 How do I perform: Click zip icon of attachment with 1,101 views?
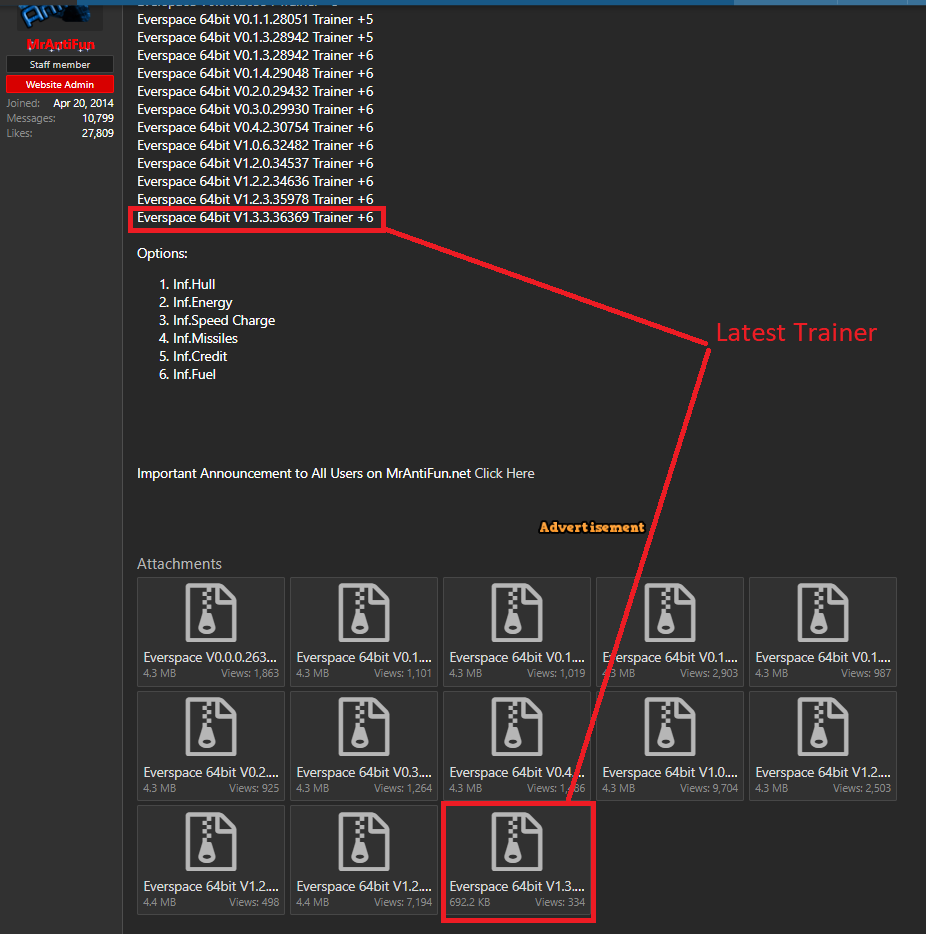[364, 612]
